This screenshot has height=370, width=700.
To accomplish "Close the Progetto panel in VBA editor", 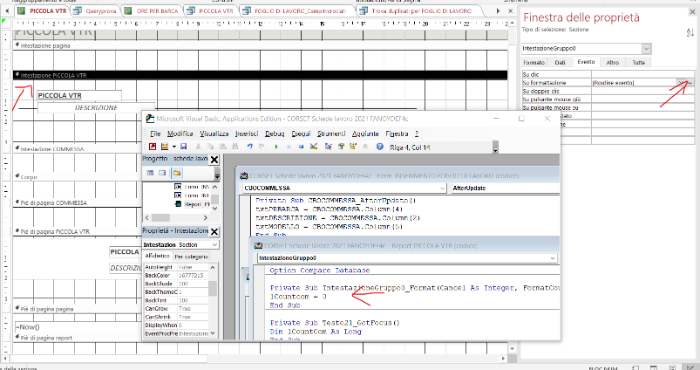I will [214, 159].
